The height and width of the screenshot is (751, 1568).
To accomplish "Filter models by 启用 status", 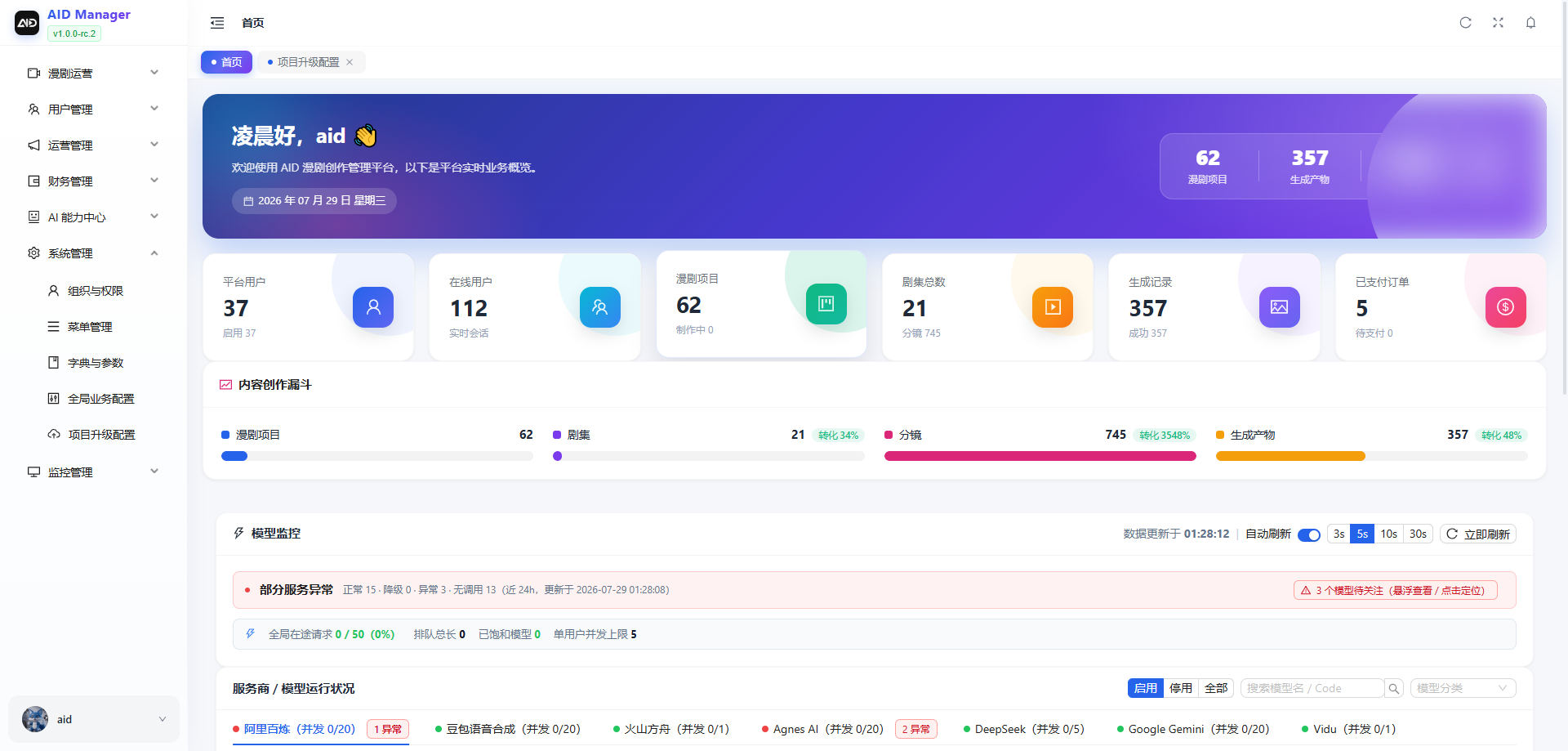I will (1146, 689).
